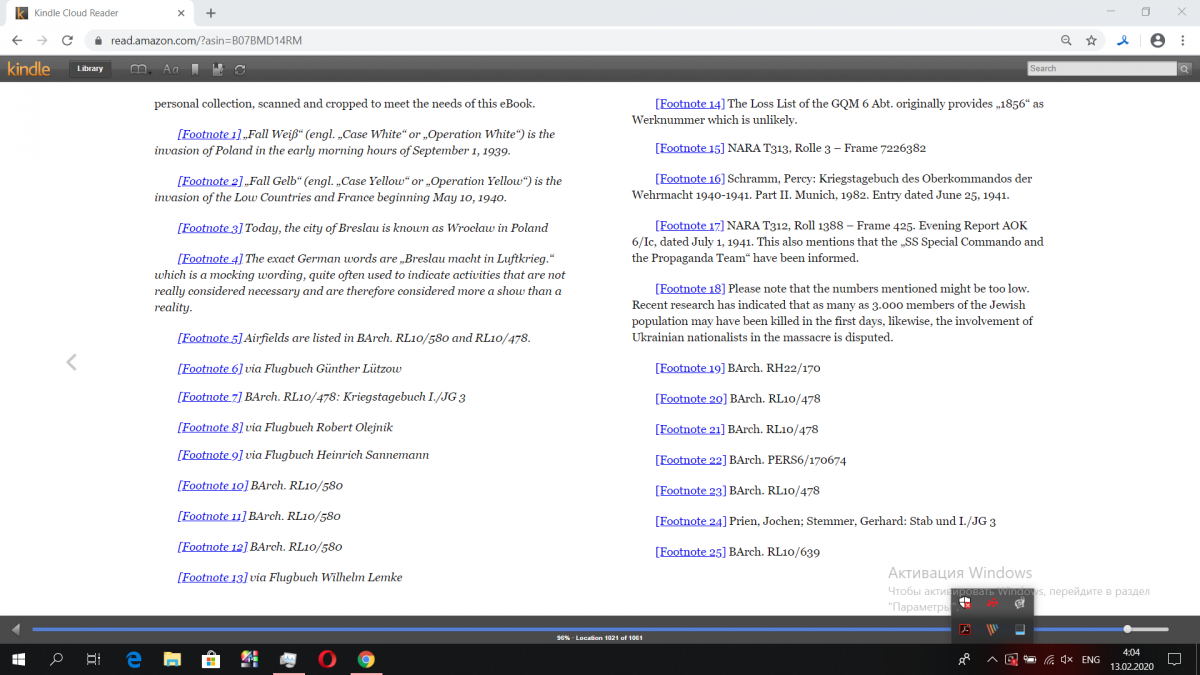Click the reading location slider handle
1200x675 pixels.
pyautogui.click(x=1128, y=629)
